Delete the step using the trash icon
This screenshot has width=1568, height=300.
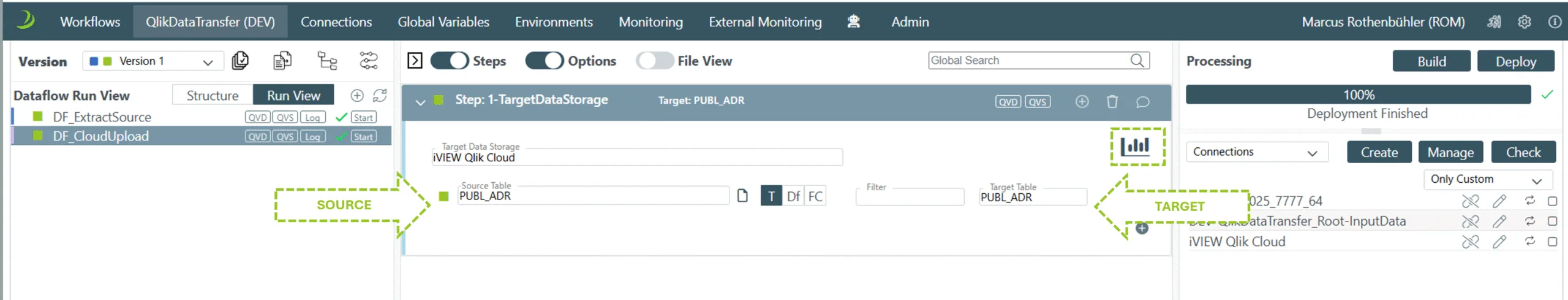tap(1112, 101)
